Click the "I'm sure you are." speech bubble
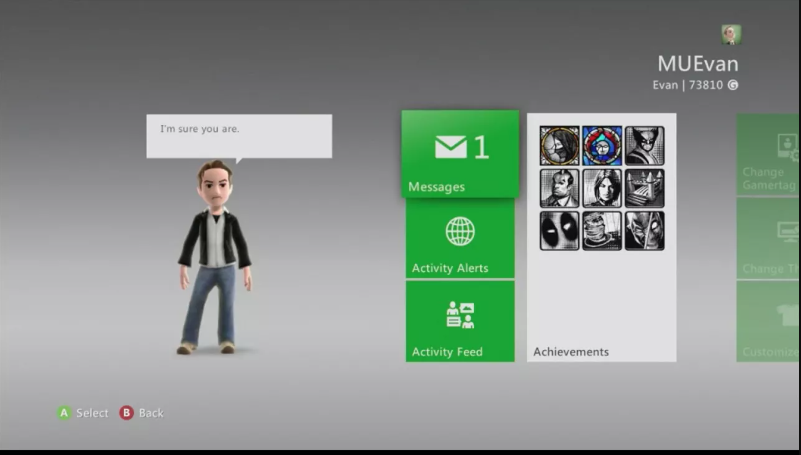The width and height of the screenshot is (801, 455). (x=239, y=136)
